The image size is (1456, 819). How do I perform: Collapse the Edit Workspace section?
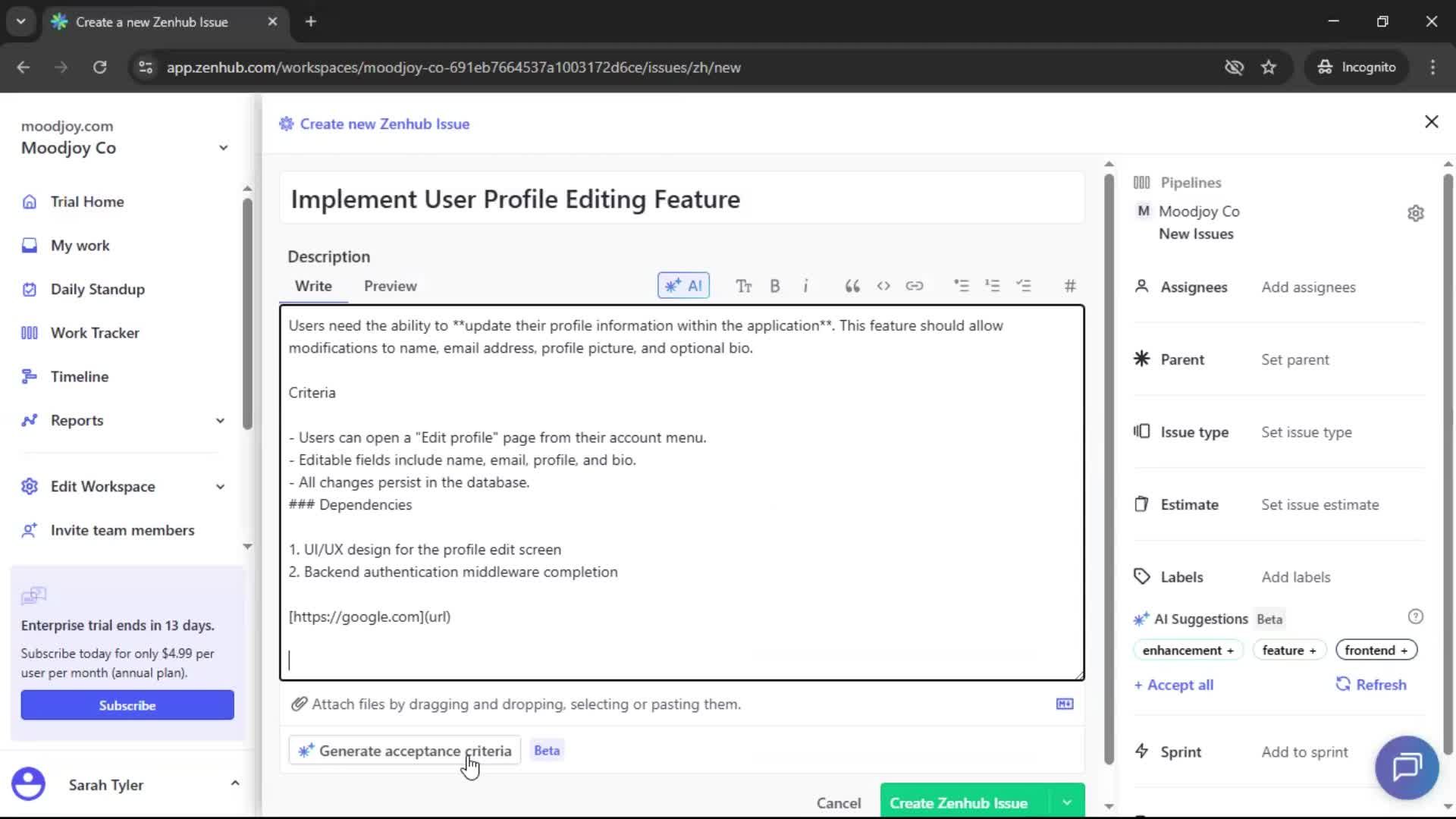220,486
